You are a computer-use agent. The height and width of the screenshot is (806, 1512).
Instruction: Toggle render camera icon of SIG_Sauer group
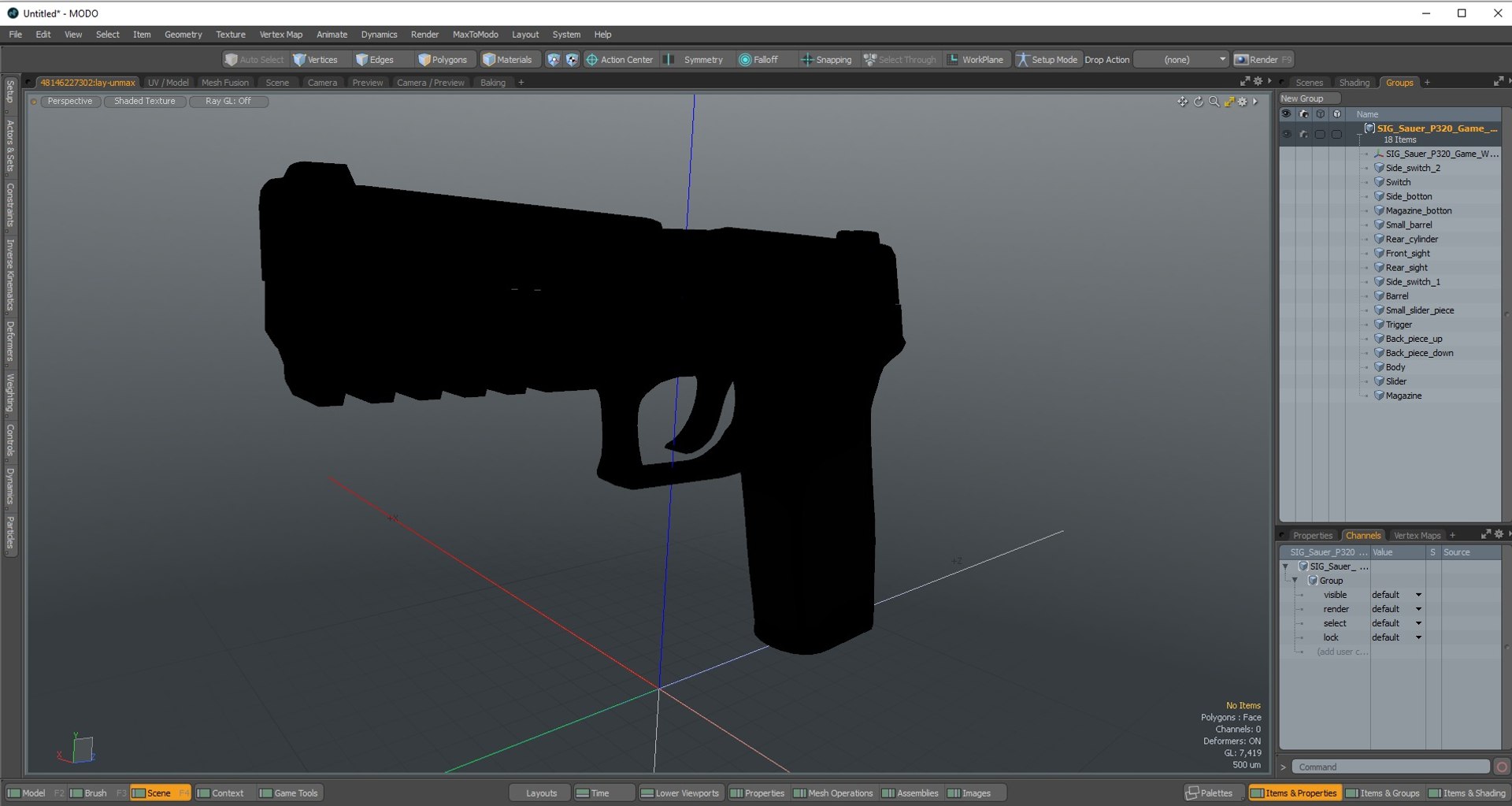click(1303, 134)
